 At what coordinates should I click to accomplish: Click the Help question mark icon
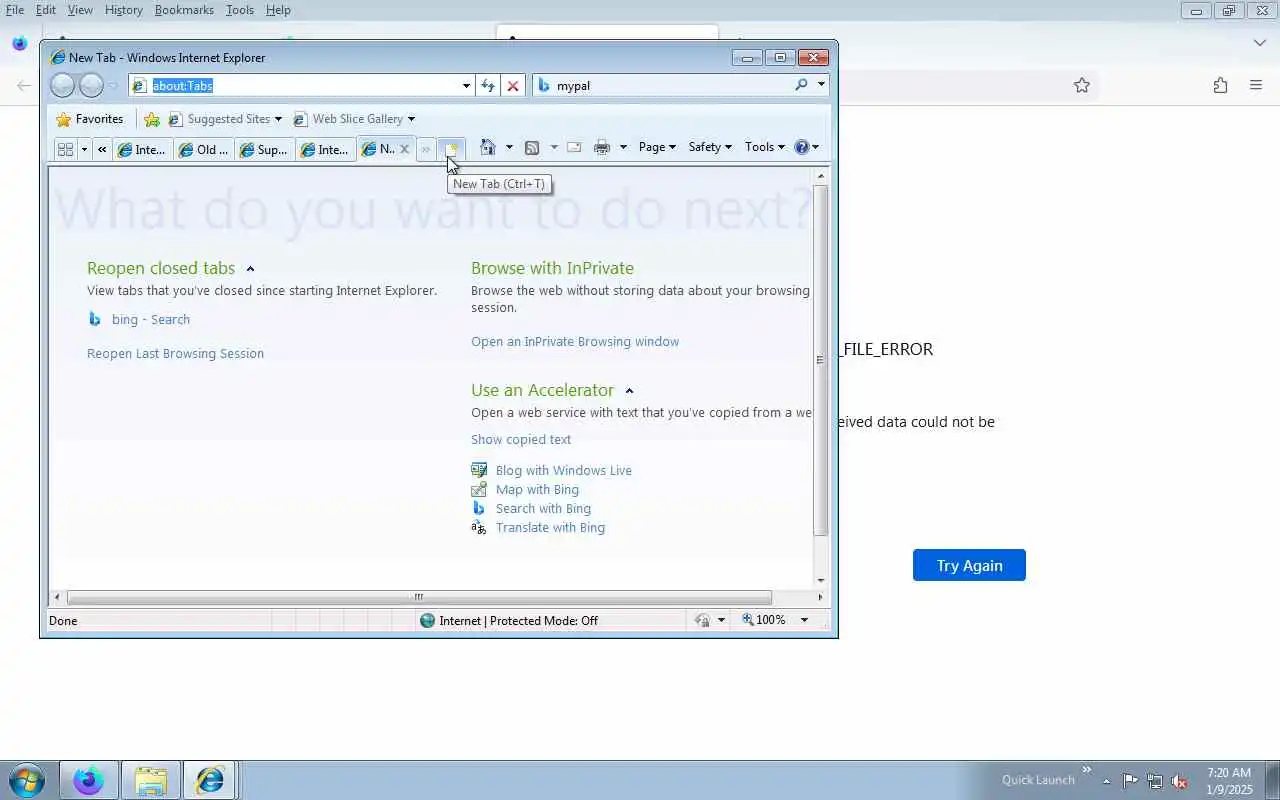[x=801, y=147]
